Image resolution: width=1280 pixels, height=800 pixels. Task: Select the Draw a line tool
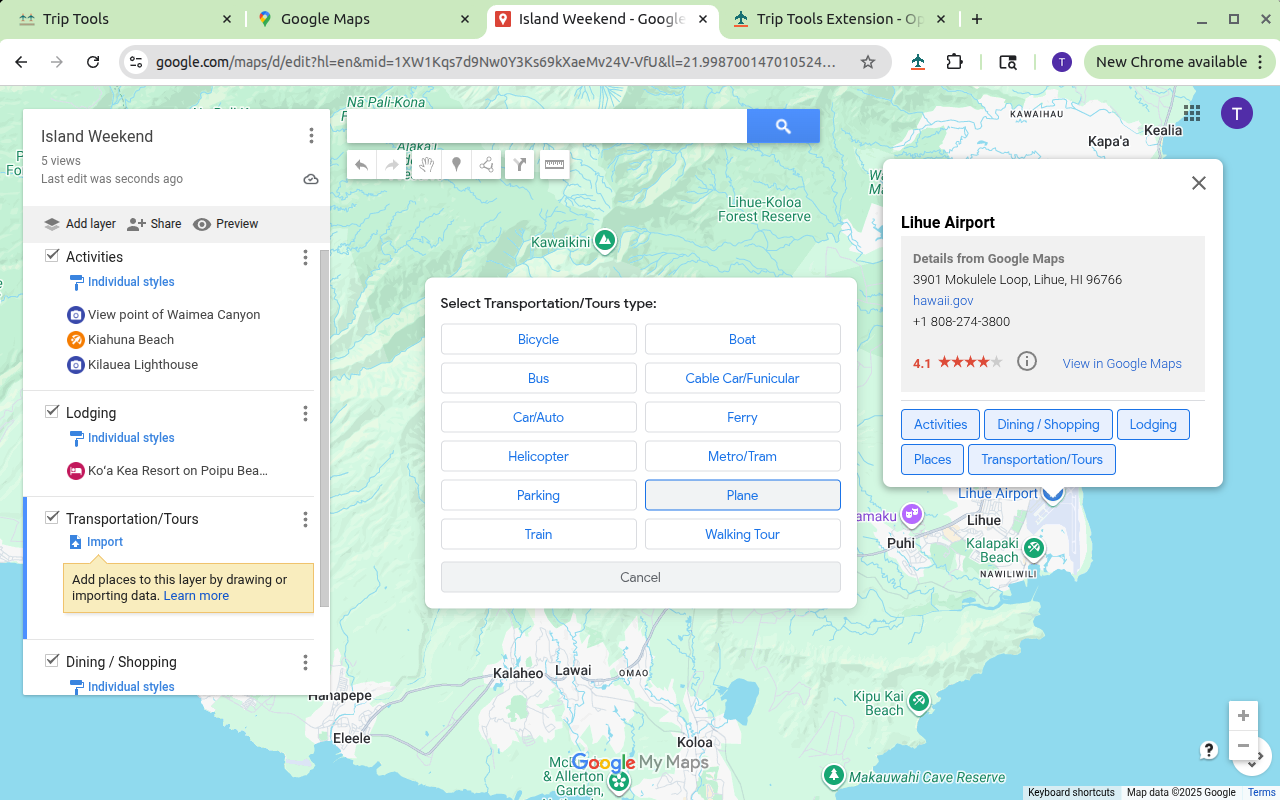pyautogui.click(x=487, y=165)
